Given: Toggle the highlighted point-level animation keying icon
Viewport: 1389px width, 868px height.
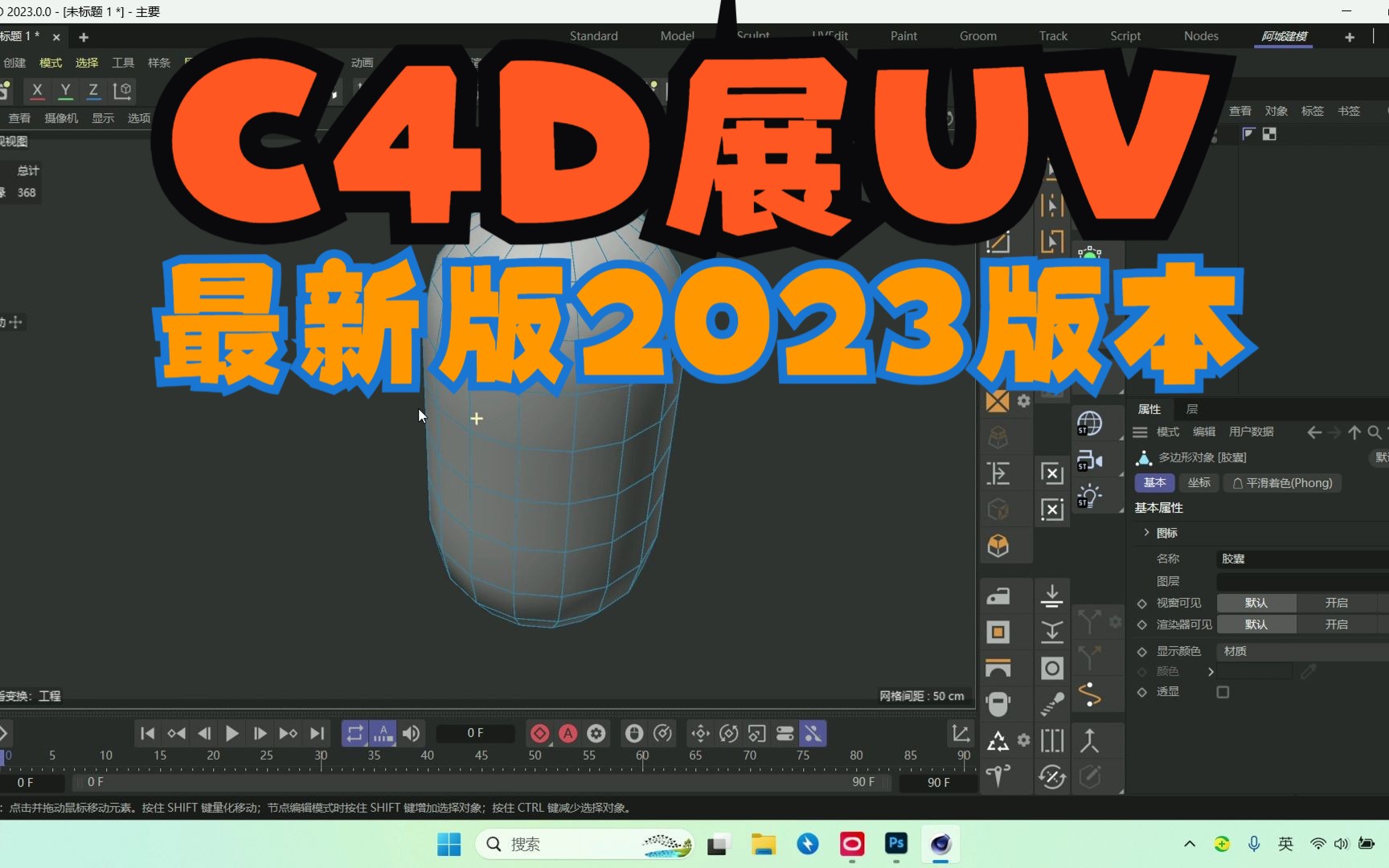Looking at the screenshot, I should [x=813, y=733].
